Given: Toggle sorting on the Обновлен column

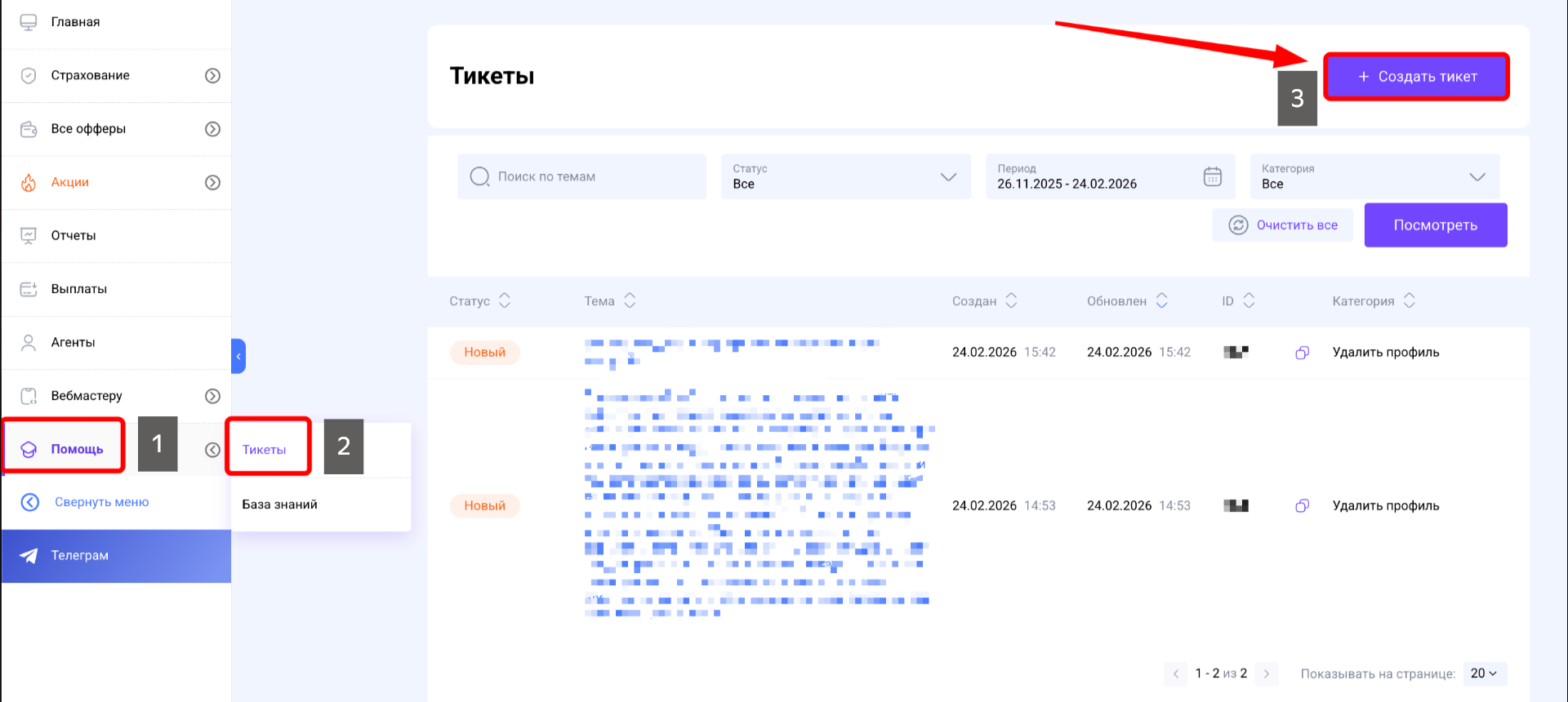Looking at the screenshot, I should (x=1161, y=301).
